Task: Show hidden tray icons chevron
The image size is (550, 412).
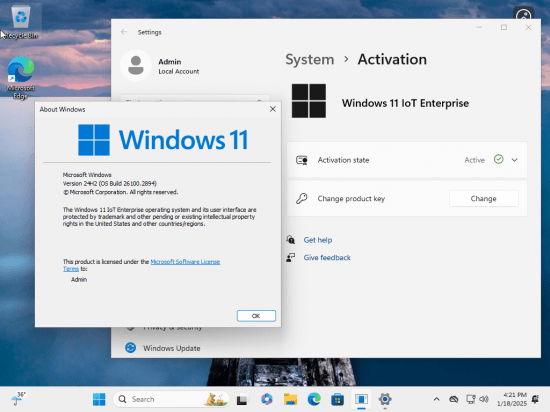Action: 436,399
